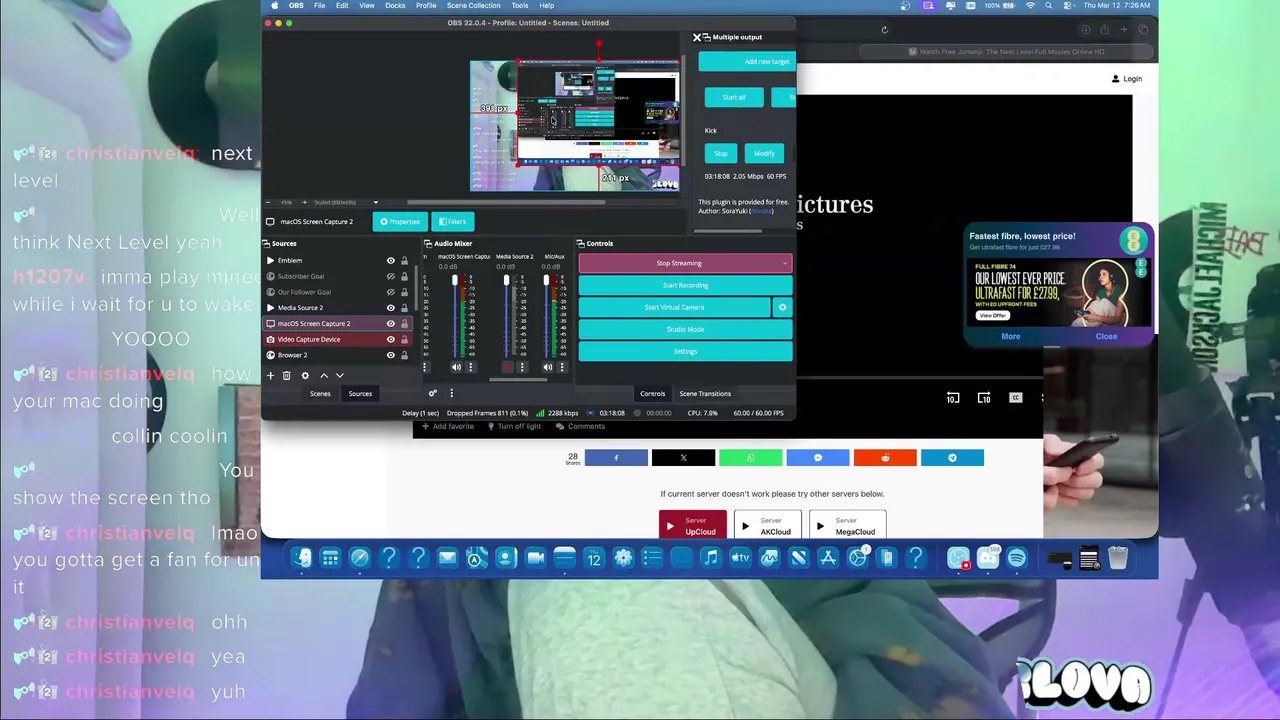Open macOS Screen Capture mixer options menu
The image size is (1280, 720).
click(x=471, y=367)
